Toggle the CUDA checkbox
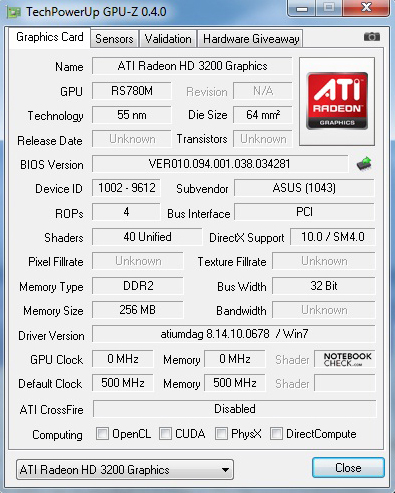 [165, 434]
